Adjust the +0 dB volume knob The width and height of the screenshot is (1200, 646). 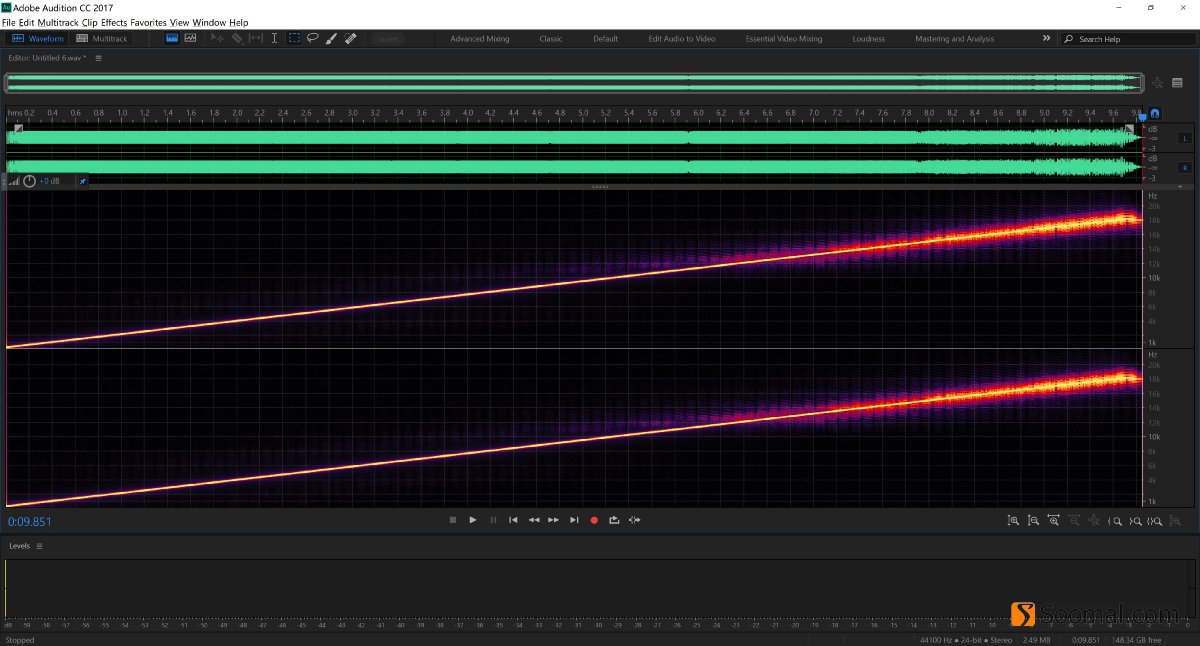(x=30, y=181)
